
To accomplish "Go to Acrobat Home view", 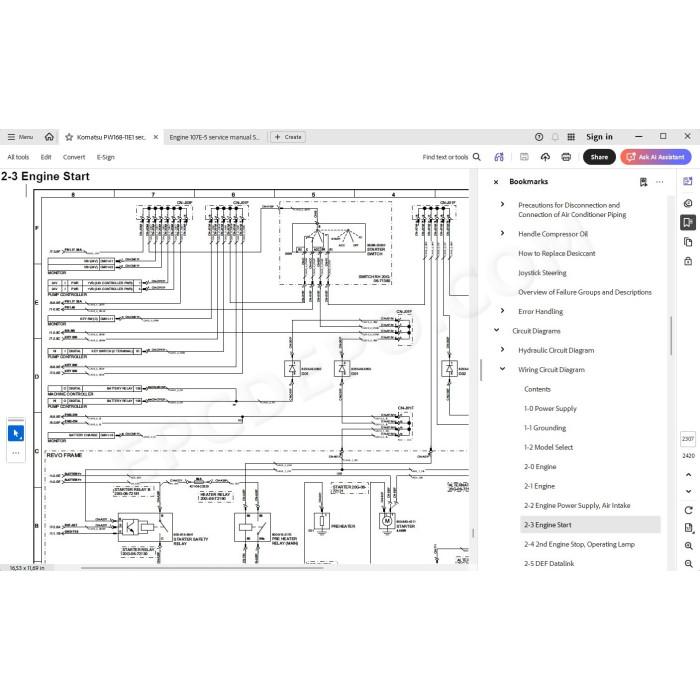I will (49, 137).
